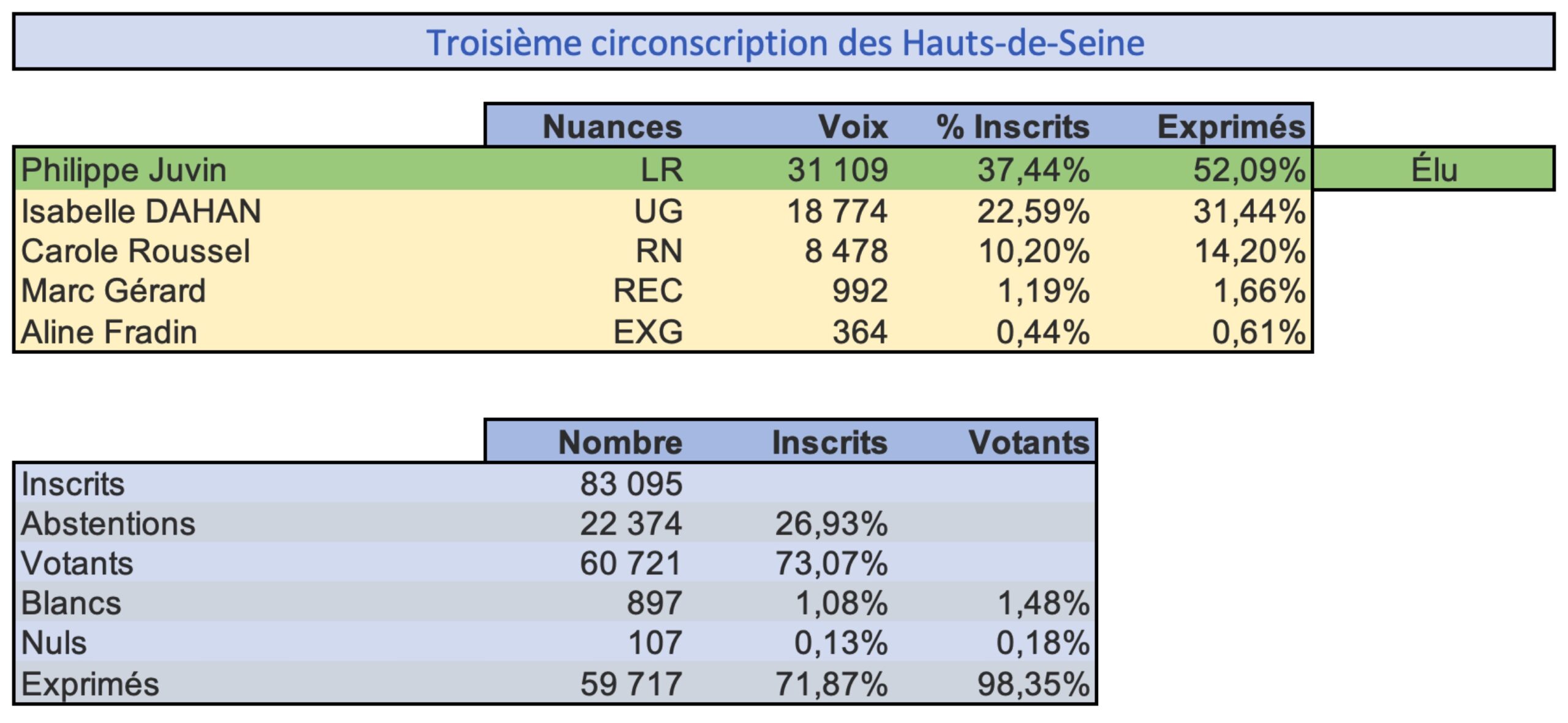Select the 83 095 inscrits value

(x=631, y=484)
